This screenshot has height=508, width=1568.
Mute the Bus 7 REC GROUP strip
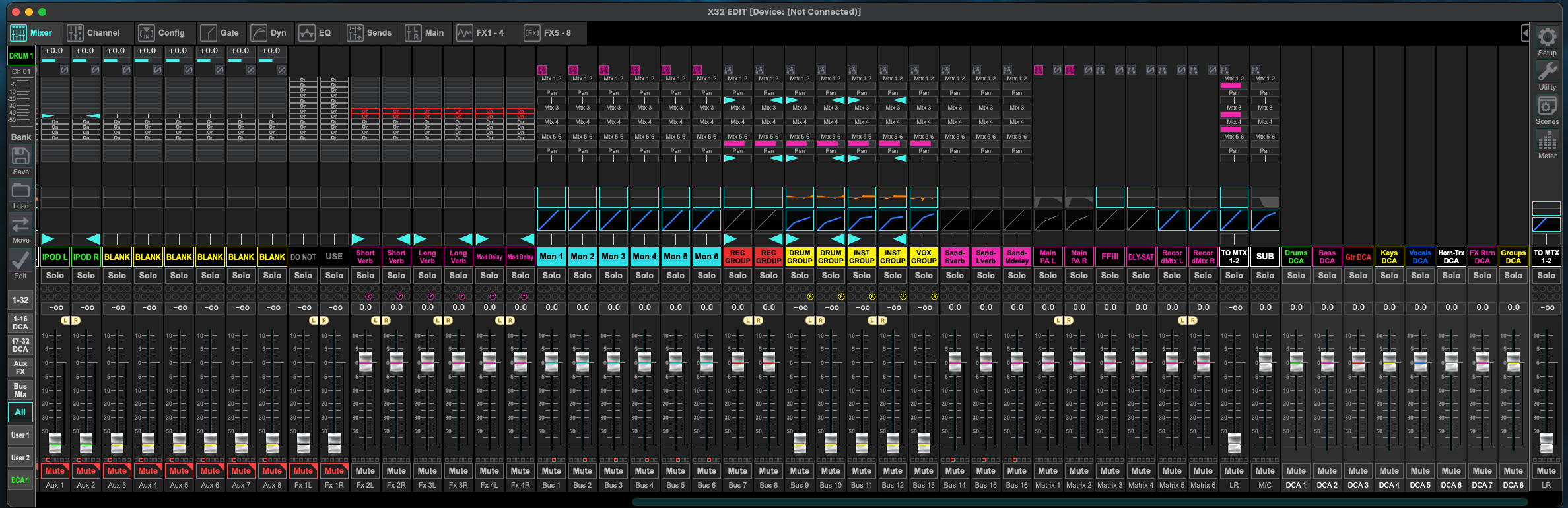[x=737, y=471]
